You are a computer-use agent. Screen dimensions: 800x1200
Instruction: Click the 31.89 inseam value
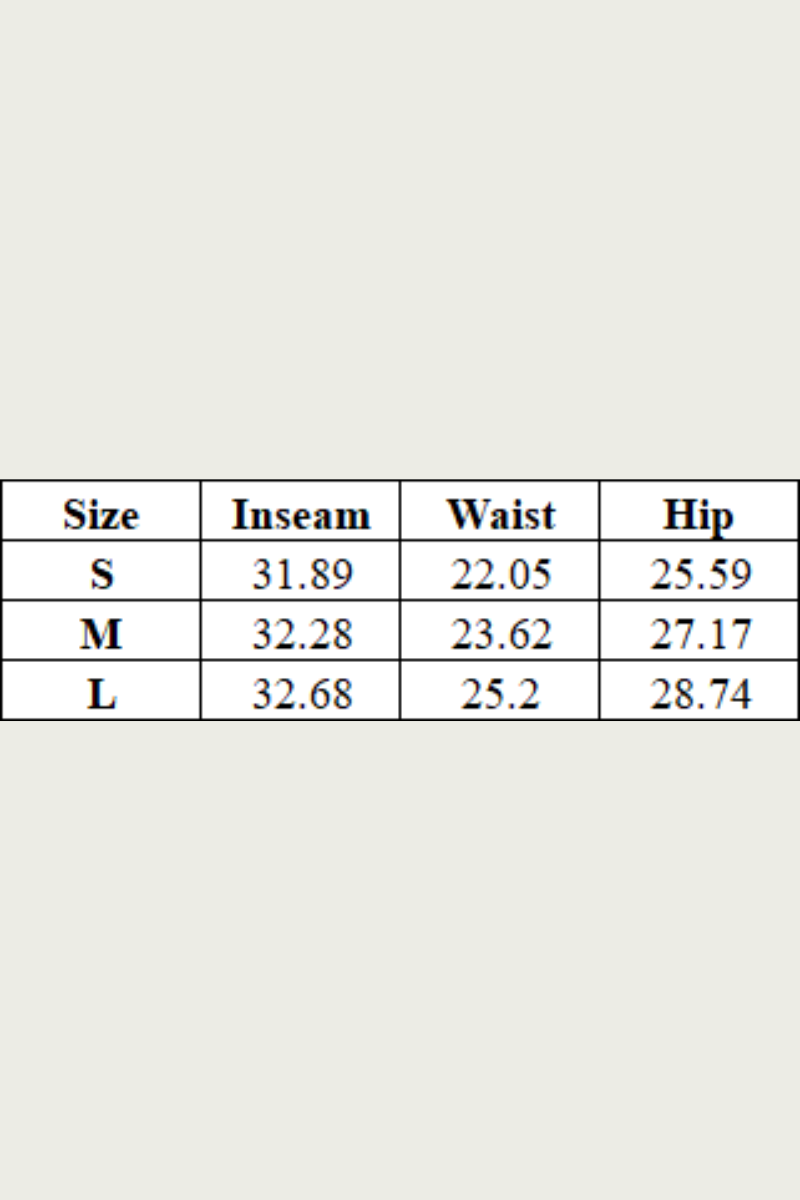(x=301, y=574)
